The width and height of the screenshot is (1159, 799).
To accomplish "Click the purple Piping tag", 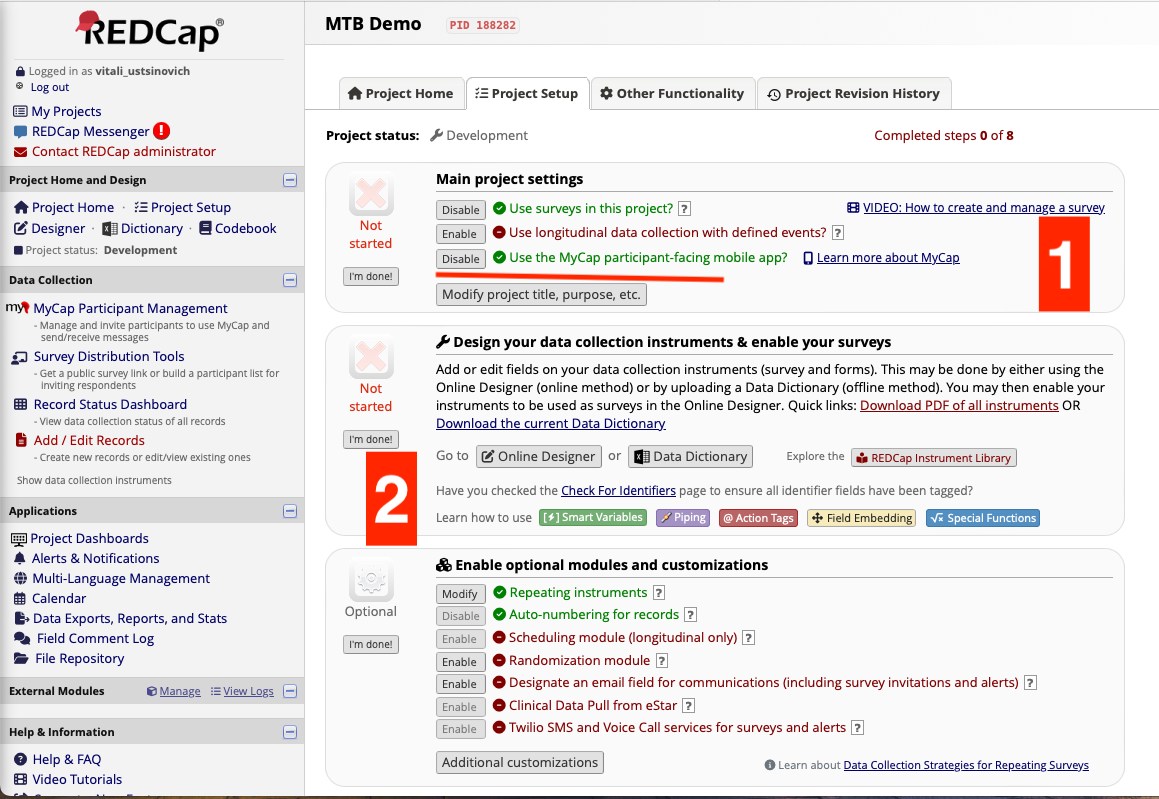I will [683, 517].
